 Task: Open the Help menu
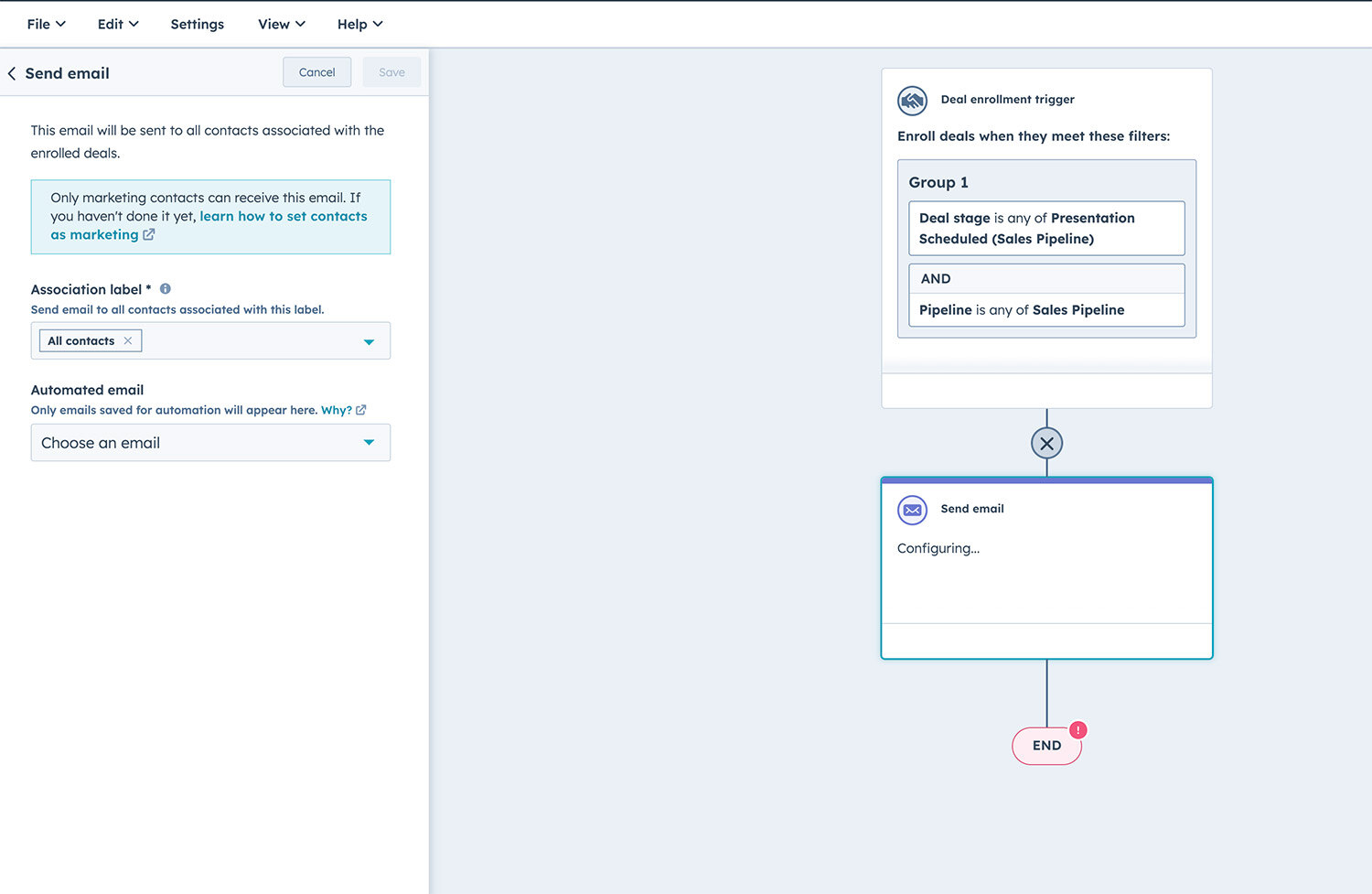359,25
